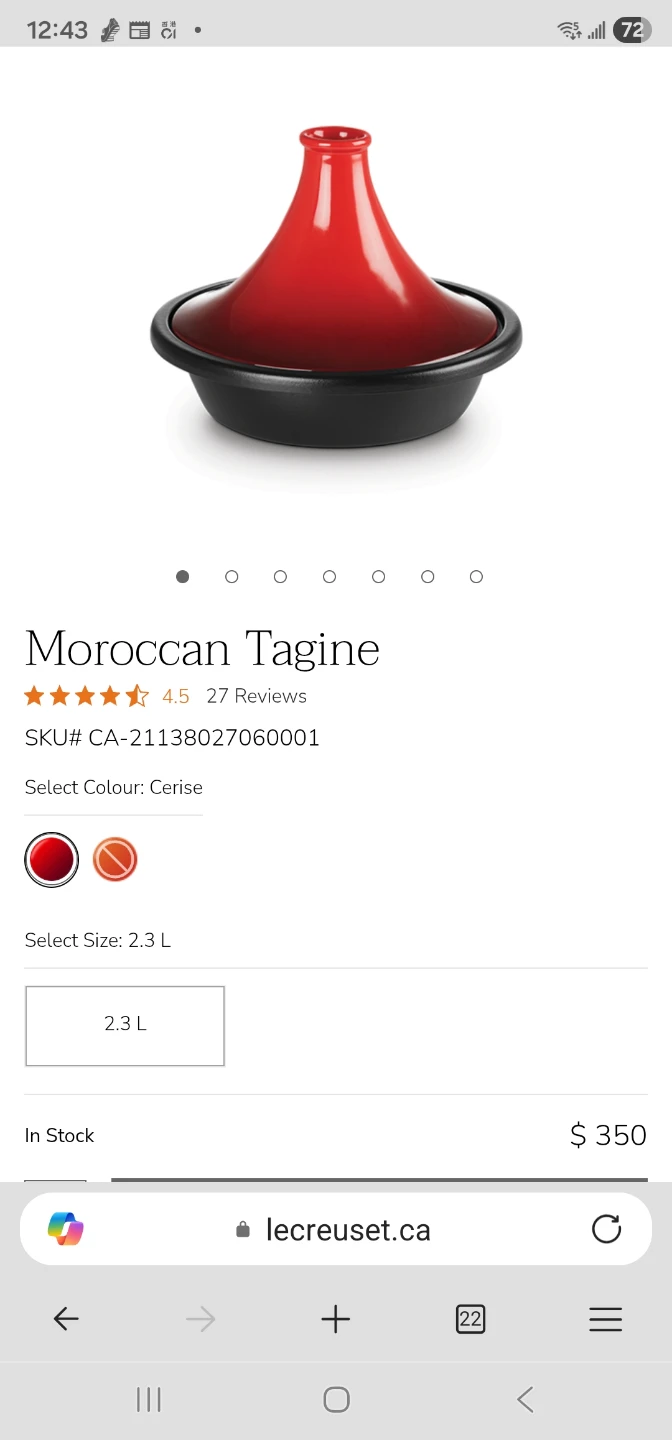Open the tab switcher showing 22 tabs

(x=470, y=1319)
